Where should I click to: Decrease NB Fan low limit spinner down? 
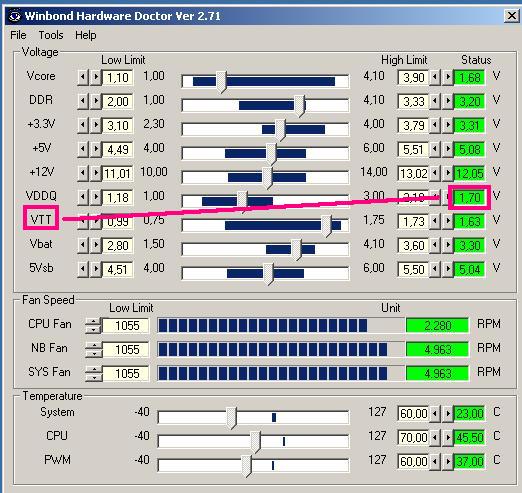pos(94,354)
